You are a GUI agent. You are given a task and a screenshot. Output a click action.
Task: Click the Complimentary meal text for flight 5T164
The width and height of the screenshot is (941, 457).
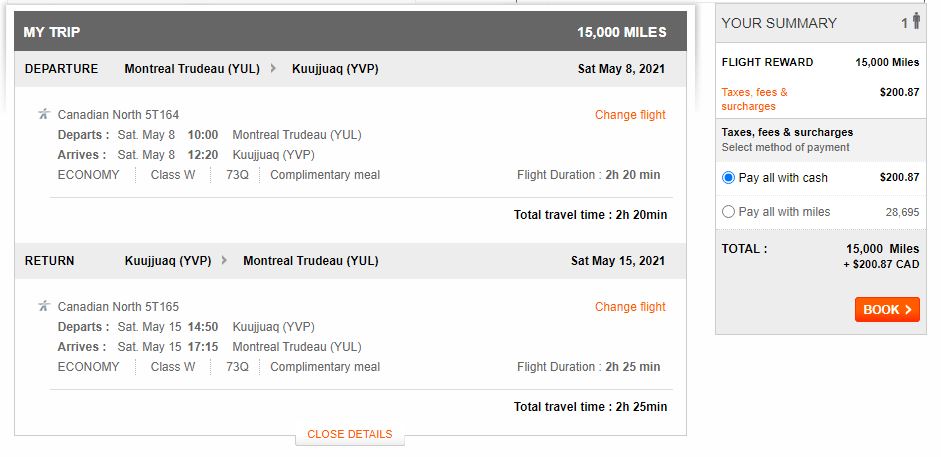(325, 175)
